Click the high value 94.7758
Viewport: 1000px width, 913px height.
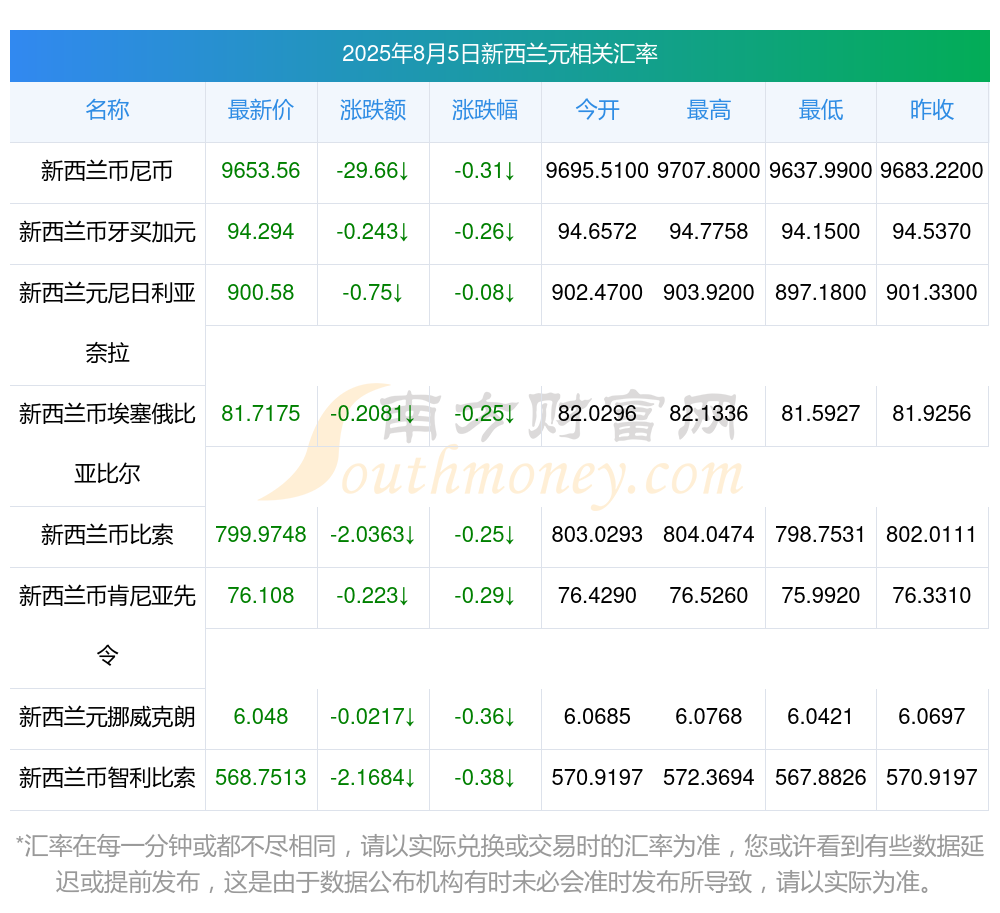click(709, 231)
